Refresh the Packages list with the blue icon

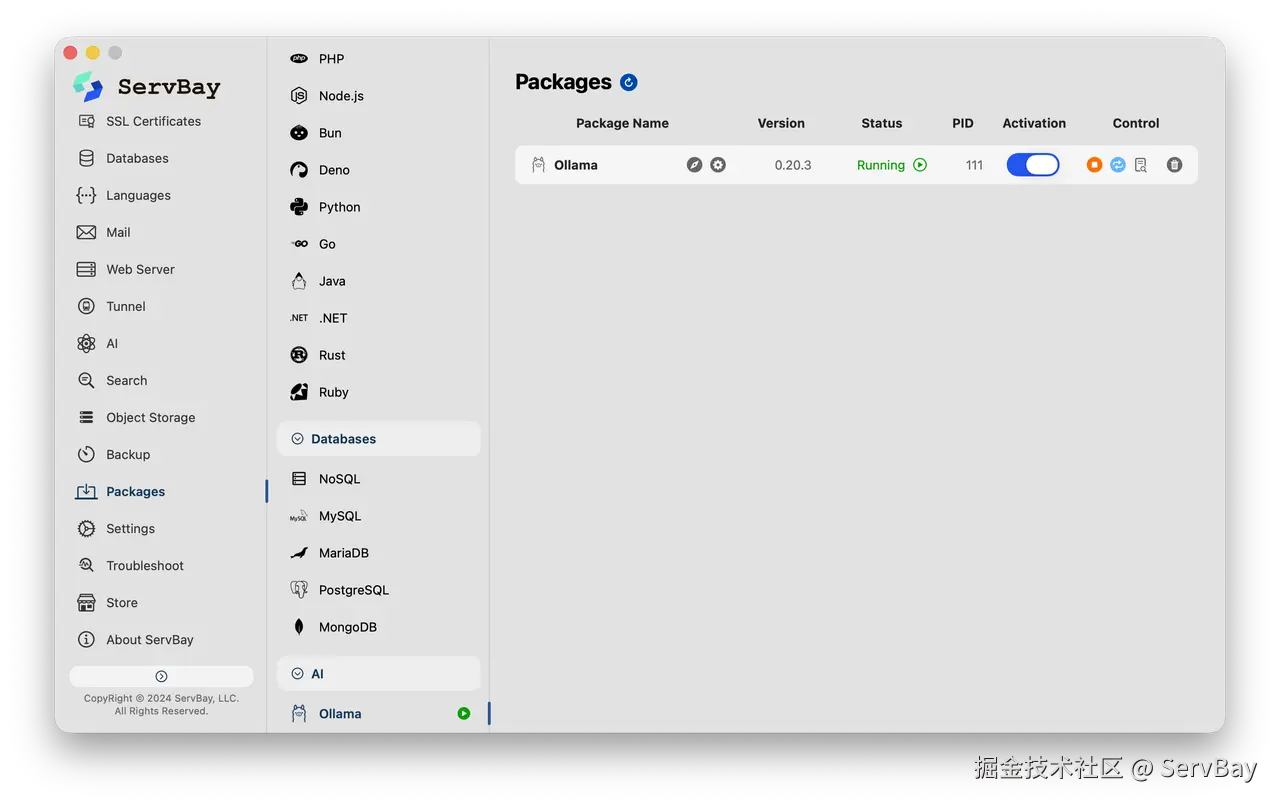pyautogui.click(x=629, y=82)
